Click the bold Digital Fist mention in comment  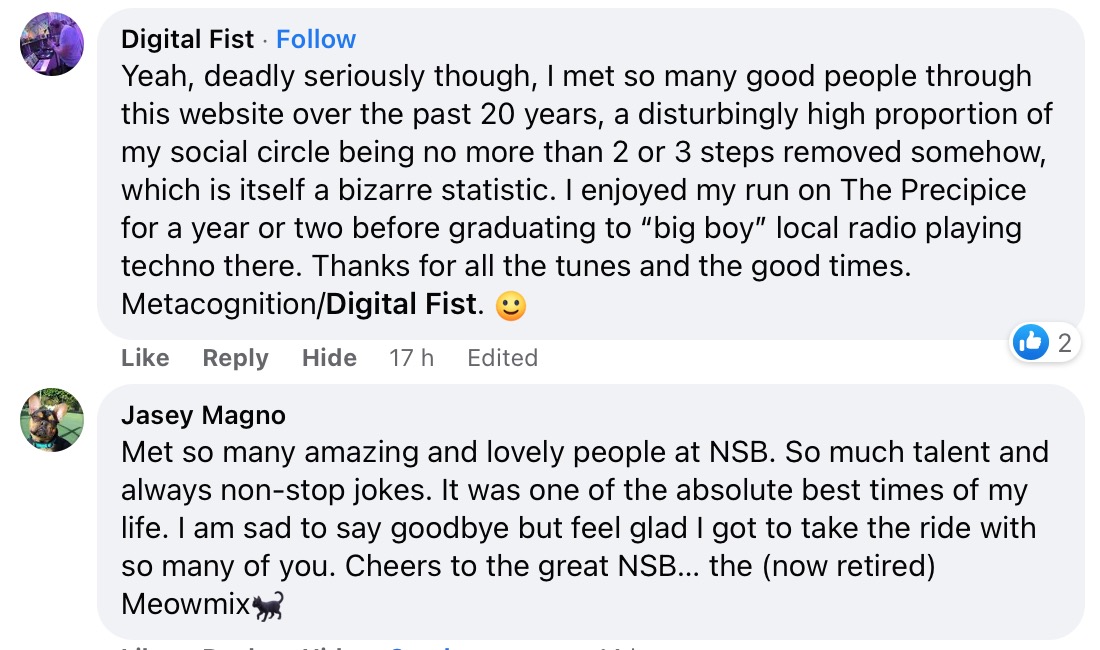click(x=401, y=304)
